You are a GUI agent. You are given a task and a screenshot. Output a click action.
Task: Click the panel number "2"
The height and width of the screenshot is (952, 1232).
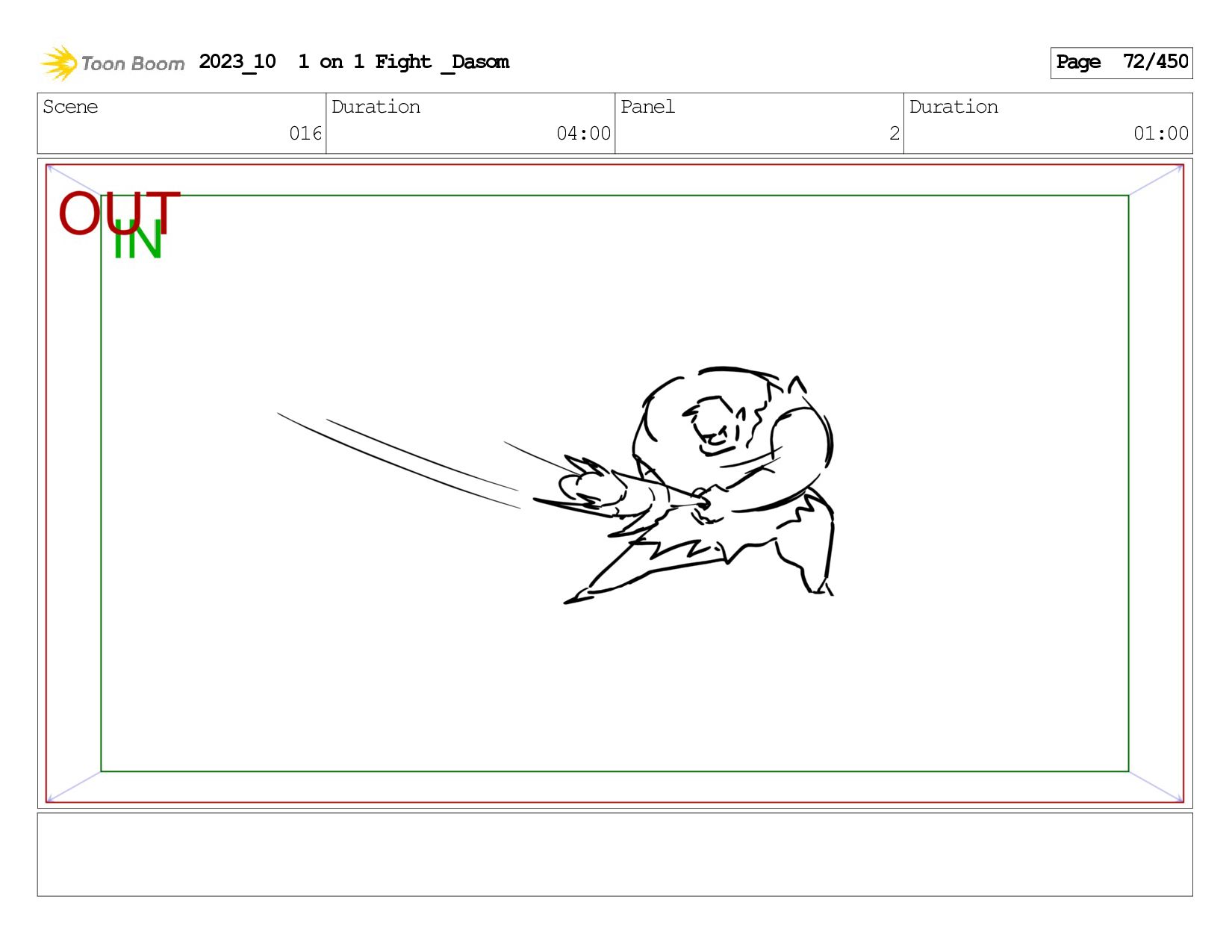(x=895, y=134)
